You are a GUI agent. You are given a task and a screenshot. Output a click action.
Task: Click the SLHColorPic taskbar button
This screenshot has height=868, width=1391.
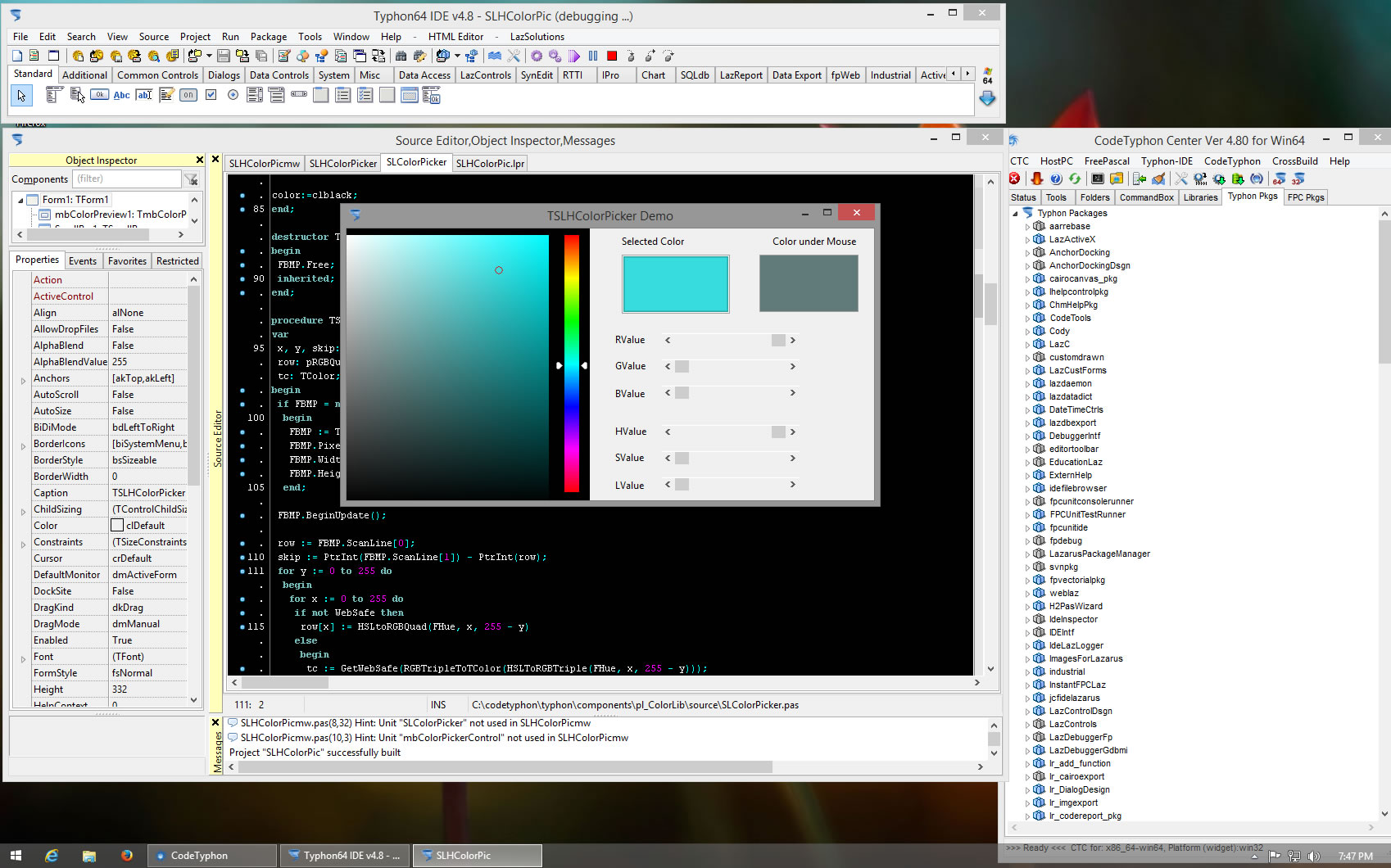tap(478, 856)
